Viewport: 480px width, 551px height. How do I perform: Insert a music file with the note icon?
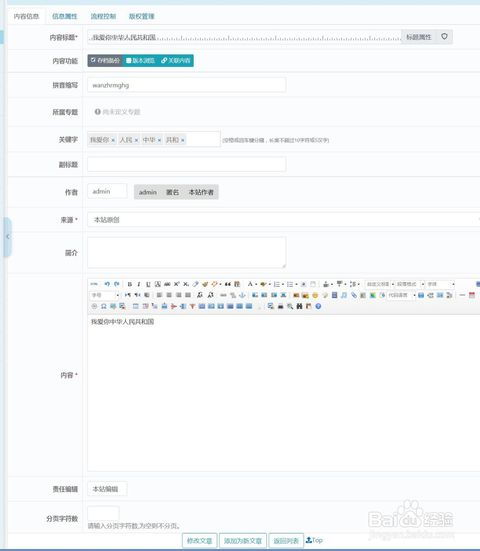pos(344,295)
